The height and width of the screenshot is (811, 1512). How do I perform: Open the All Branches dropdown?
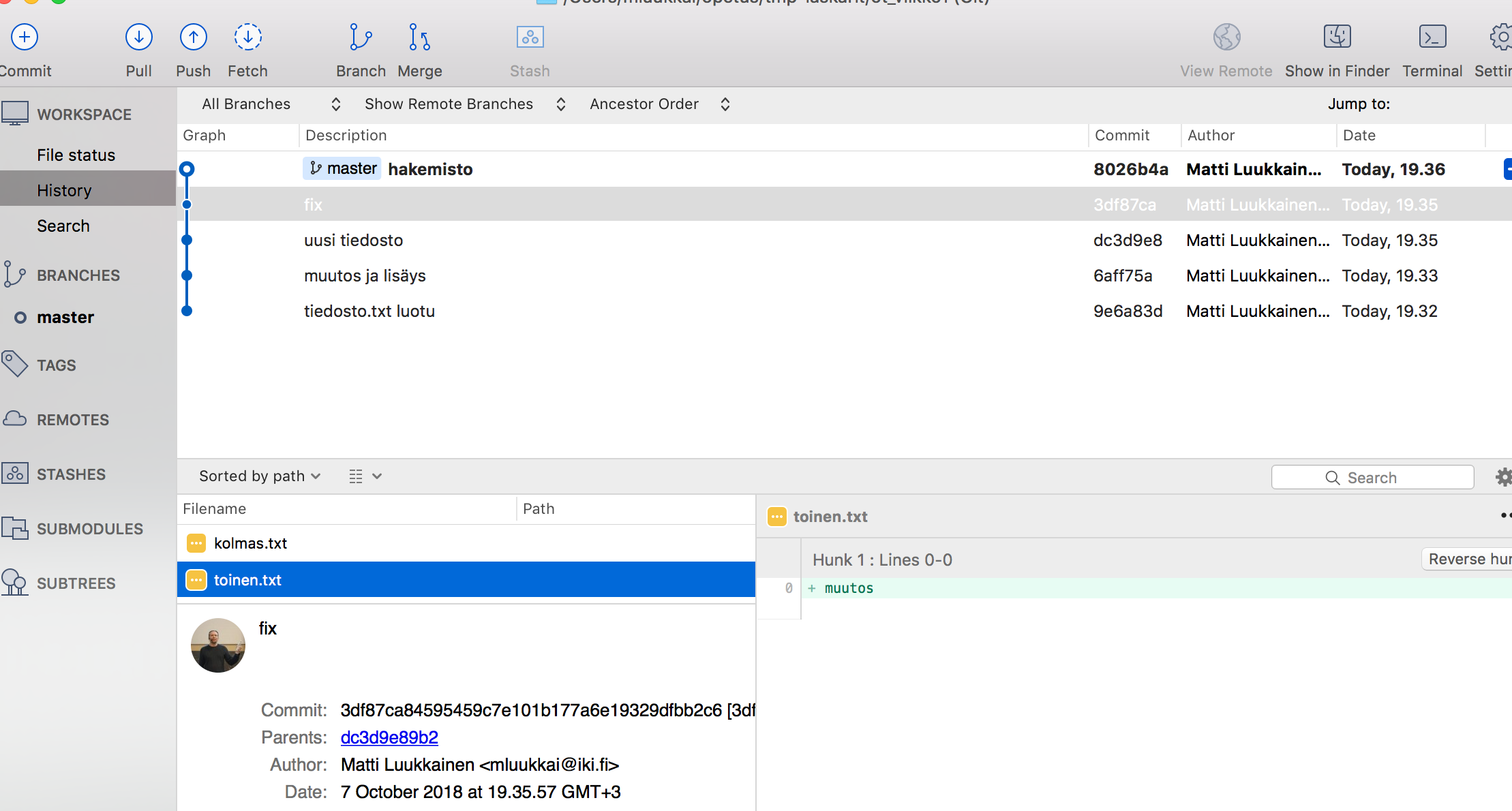click(x=271, y=104)
